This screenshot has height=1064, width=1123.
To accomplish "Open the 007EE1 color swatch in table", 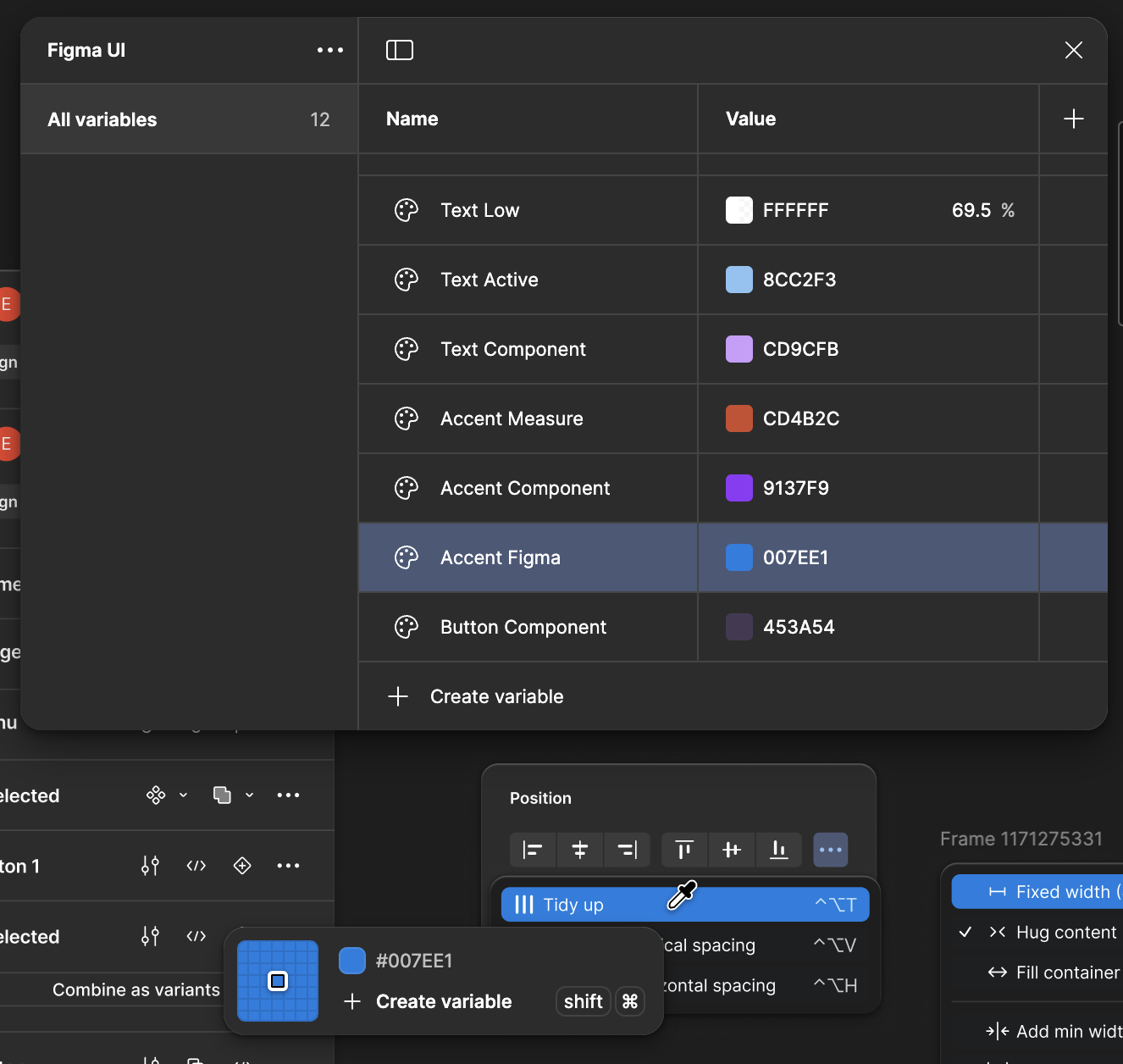I will click(x=739, y=557).
